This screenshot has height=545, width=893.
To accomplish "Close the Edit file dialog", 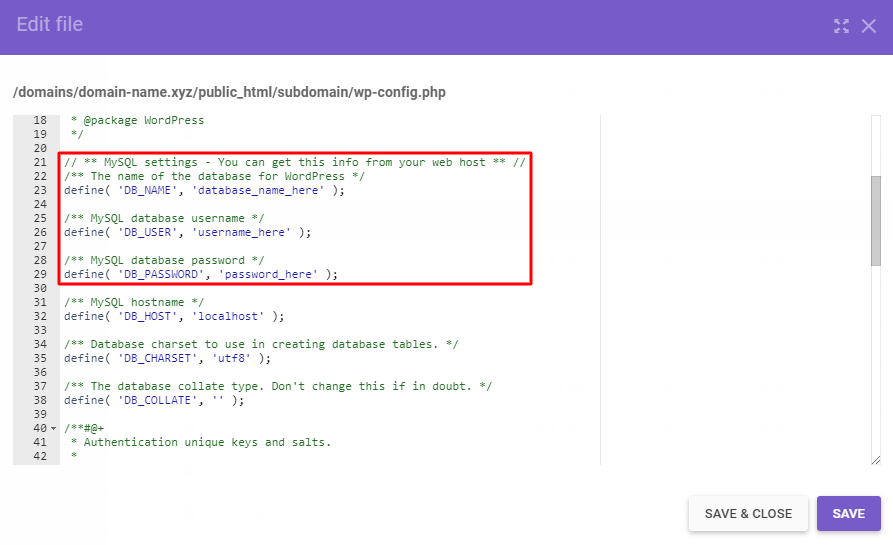I will tap(869, 26).
